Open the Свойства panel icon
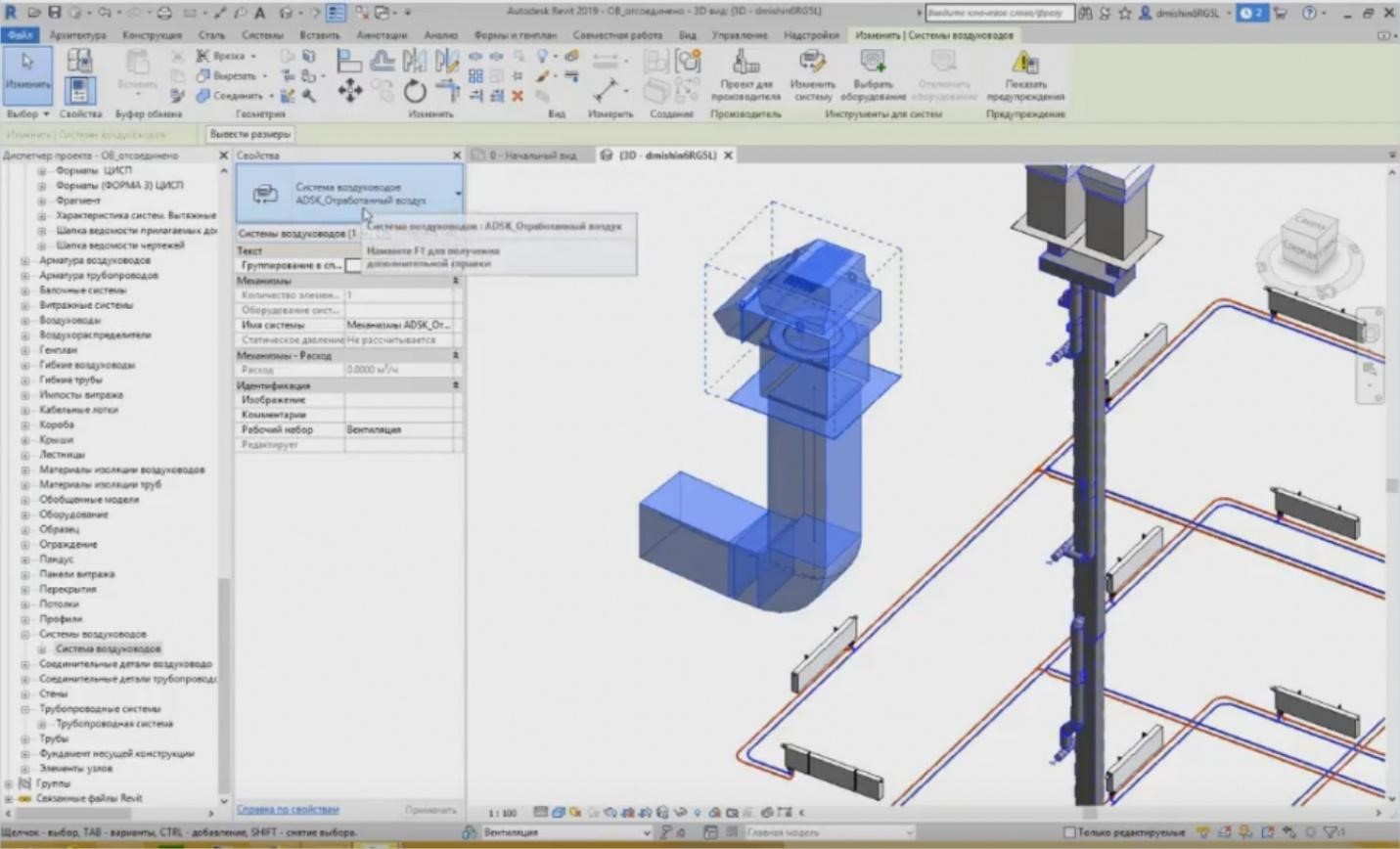 coord(80,90)
